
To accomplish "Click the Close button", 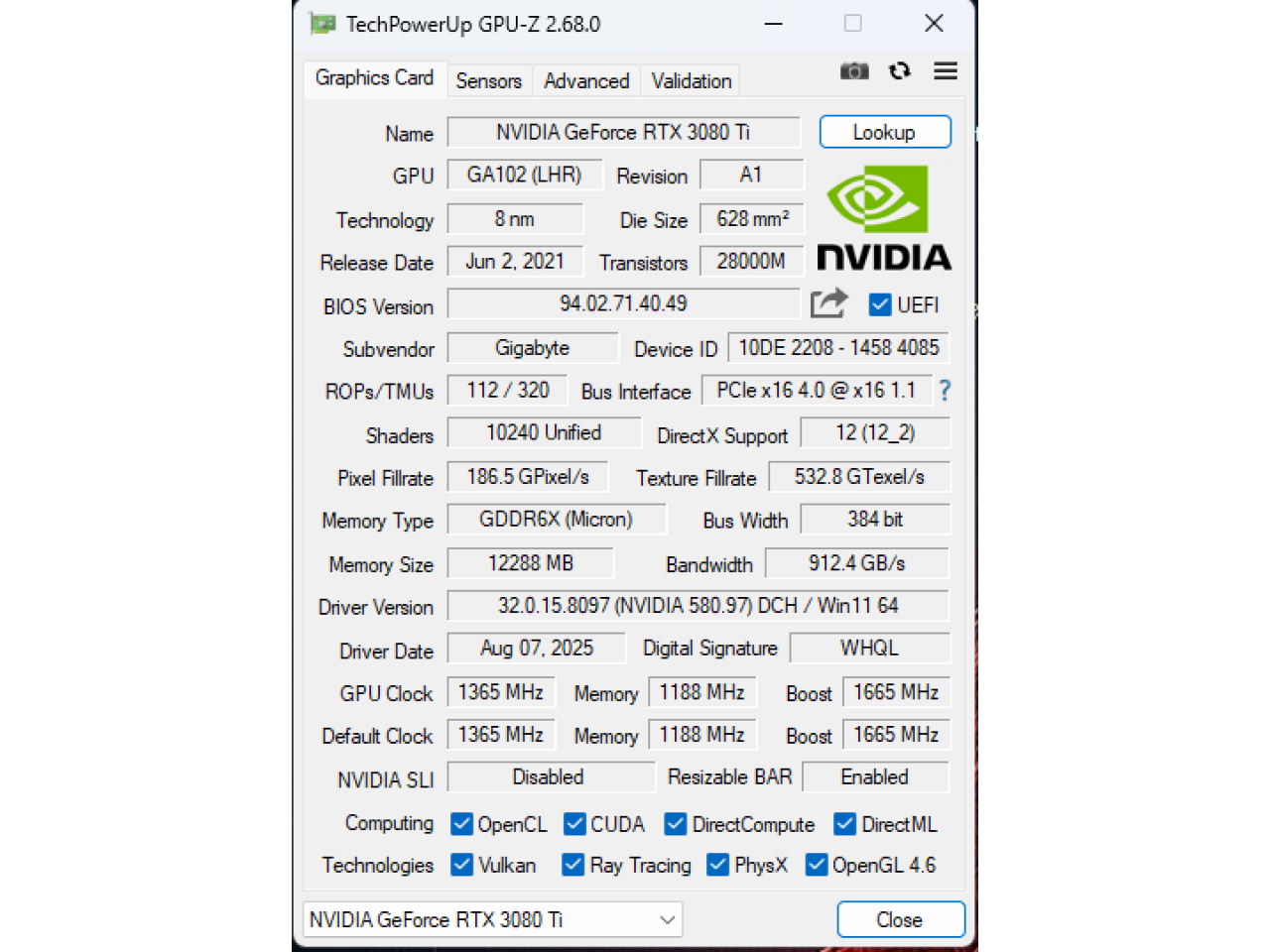I will click(x=901, y=919).
